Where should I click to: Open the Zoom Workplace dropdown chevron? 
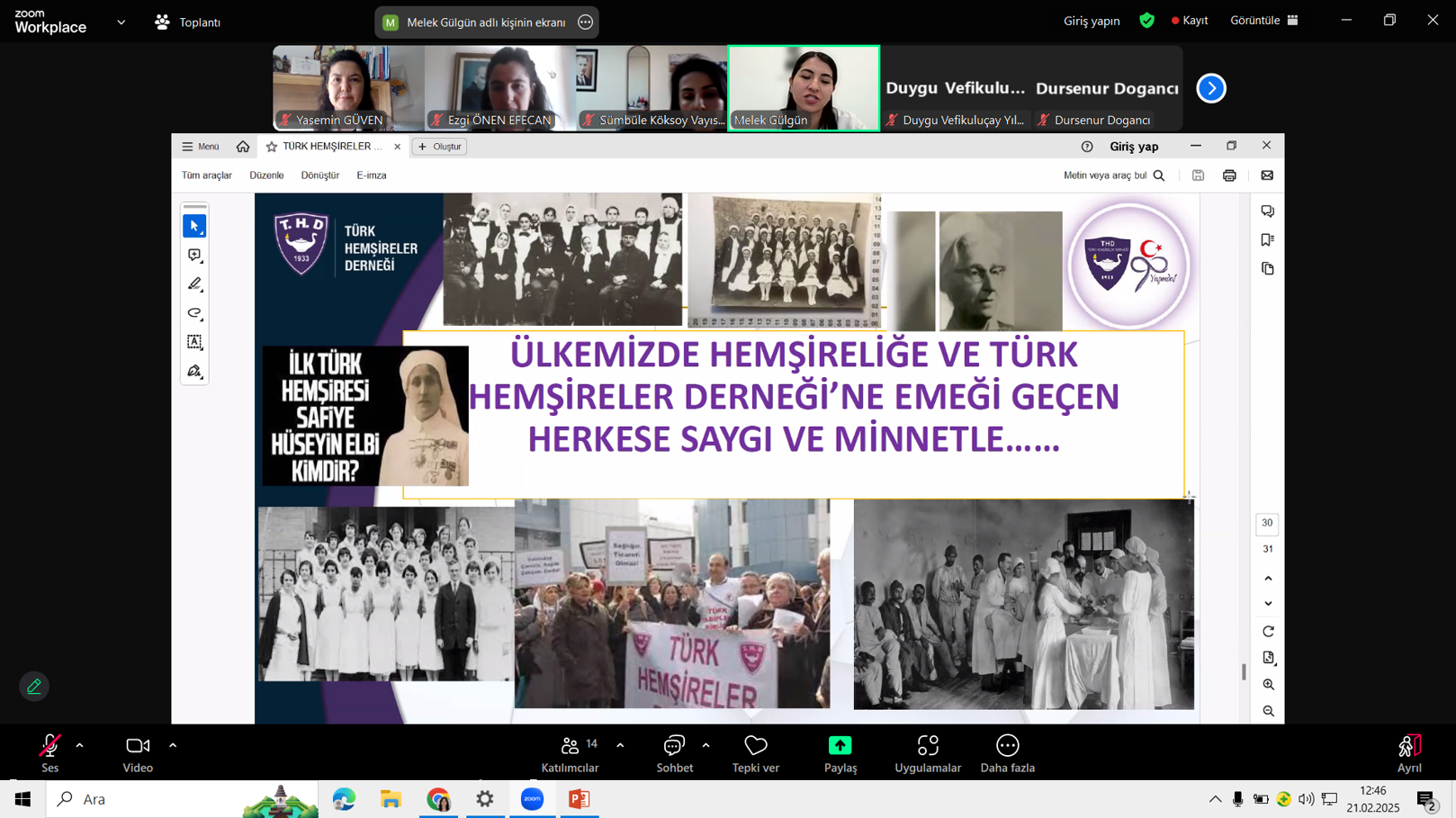[121, 22]
